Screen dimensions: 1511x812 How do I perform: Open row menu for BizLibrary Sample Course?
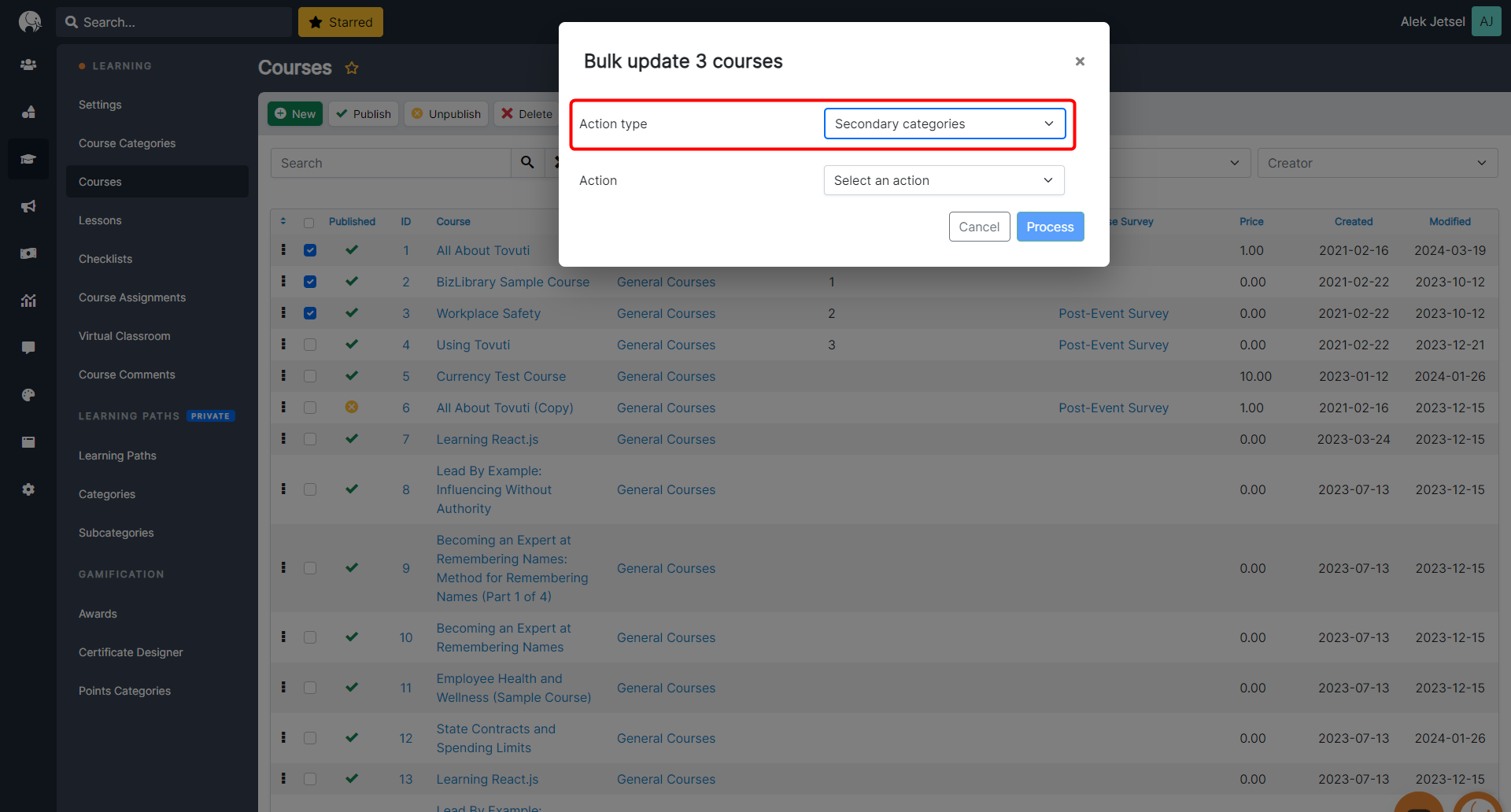pyautogui.click(x=283, y=281)
